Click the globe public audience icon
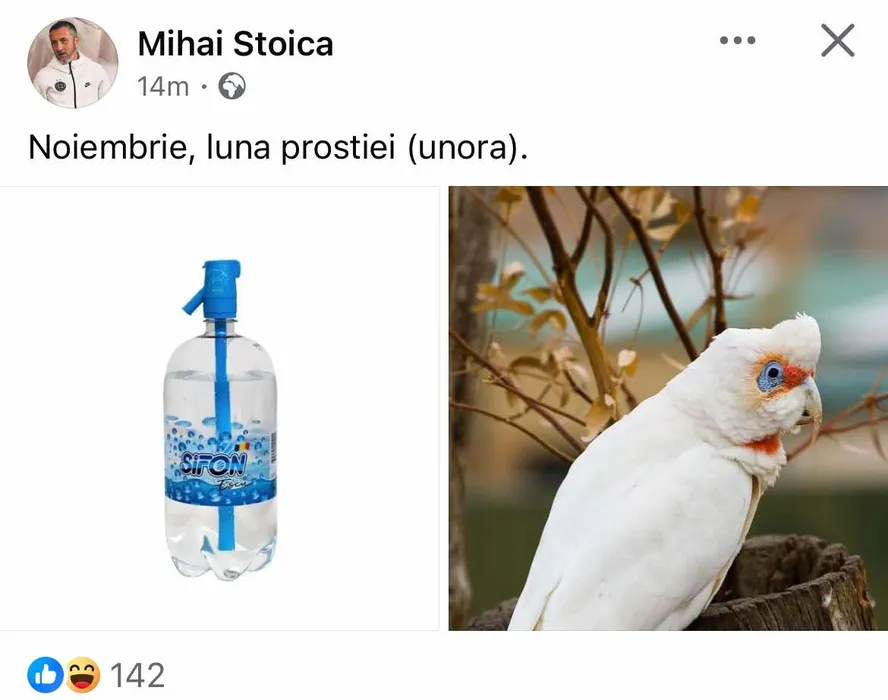 (x=232, y=86)
